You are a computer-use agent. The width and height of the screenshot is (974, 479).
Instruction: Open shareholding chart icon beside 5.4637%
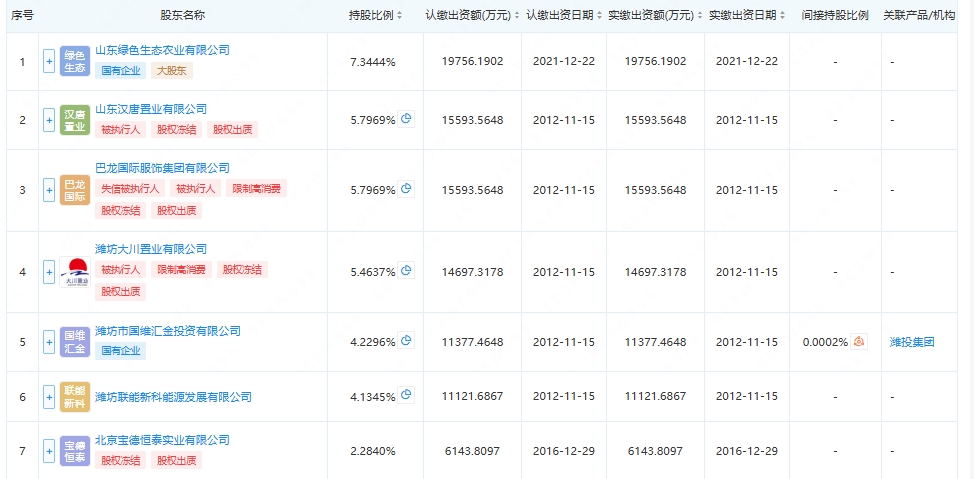click(x=406, y=270)
